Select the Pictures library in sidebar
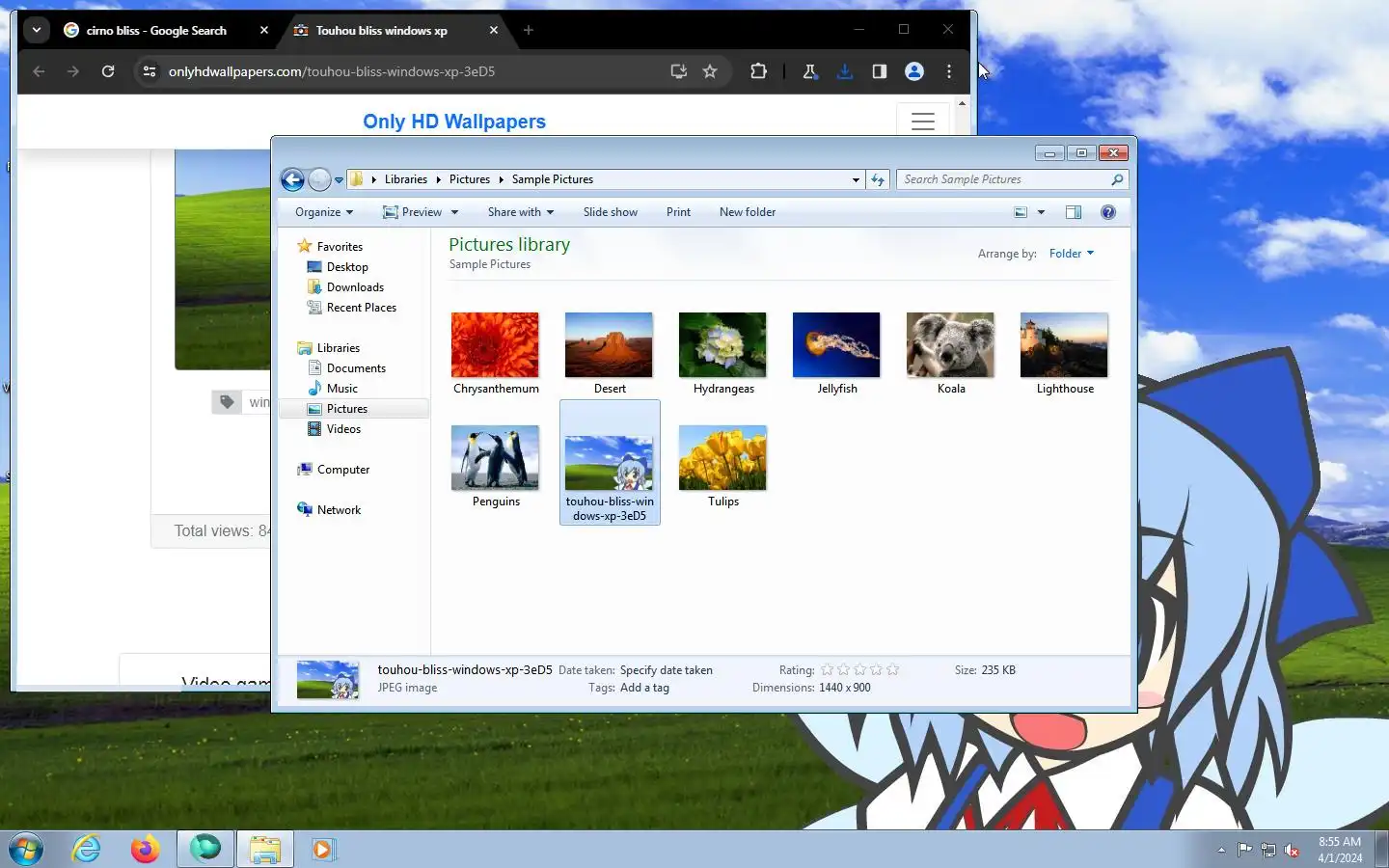The height and width of the screenshot is (868, 1389). click(x=353, y=409)
